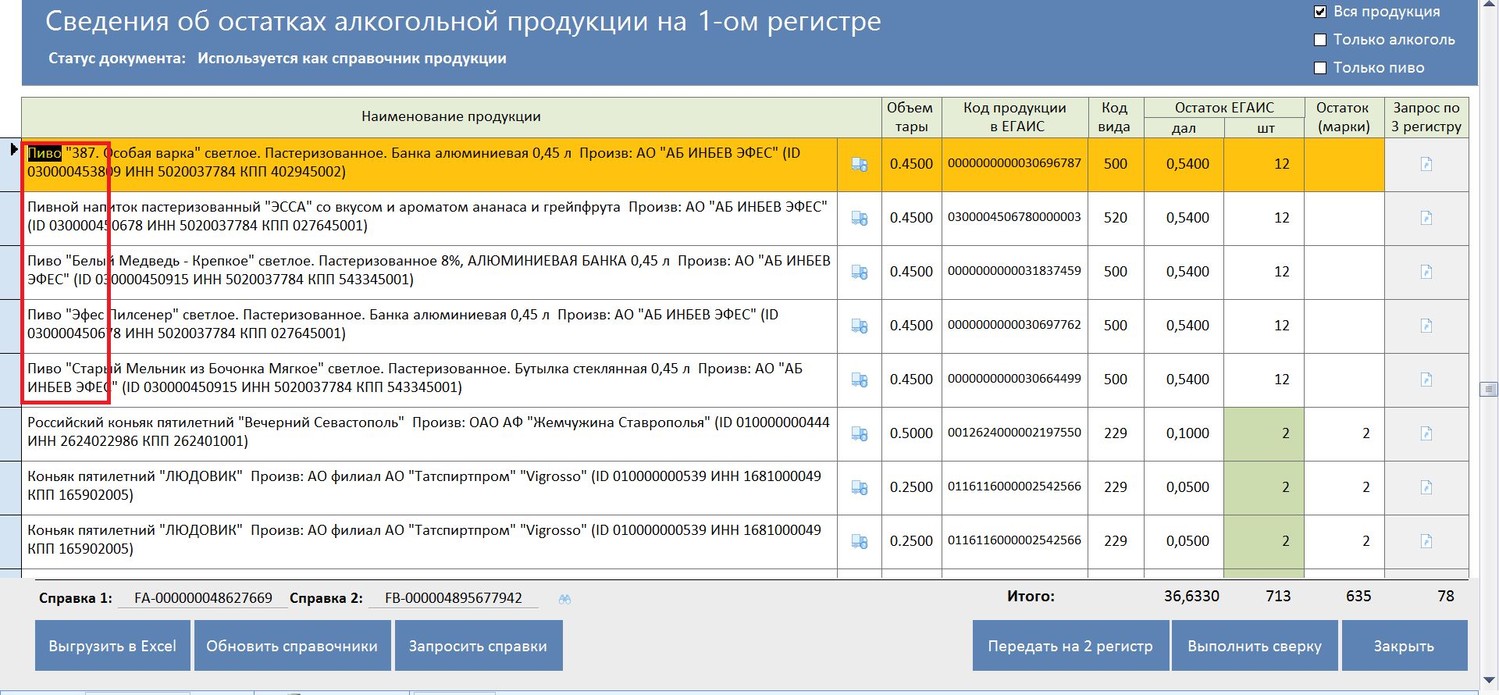Click truck icon in "ЭССА" beer drink row
Viewport: 1499px width, 695px height.
click(x=858, y=218)
